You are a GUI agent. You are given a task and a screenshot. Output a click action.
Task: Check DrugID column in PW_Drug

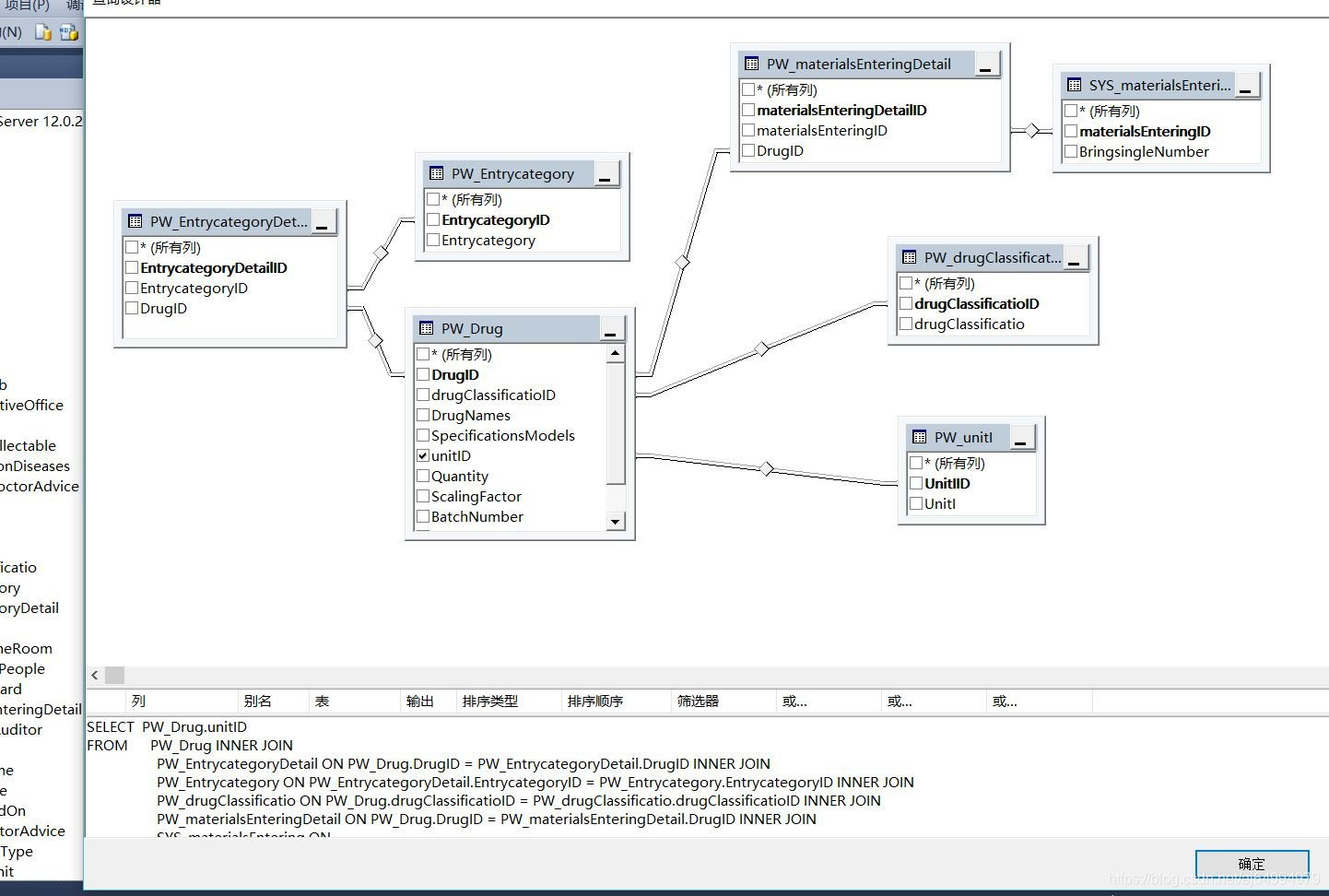(423, 374)
